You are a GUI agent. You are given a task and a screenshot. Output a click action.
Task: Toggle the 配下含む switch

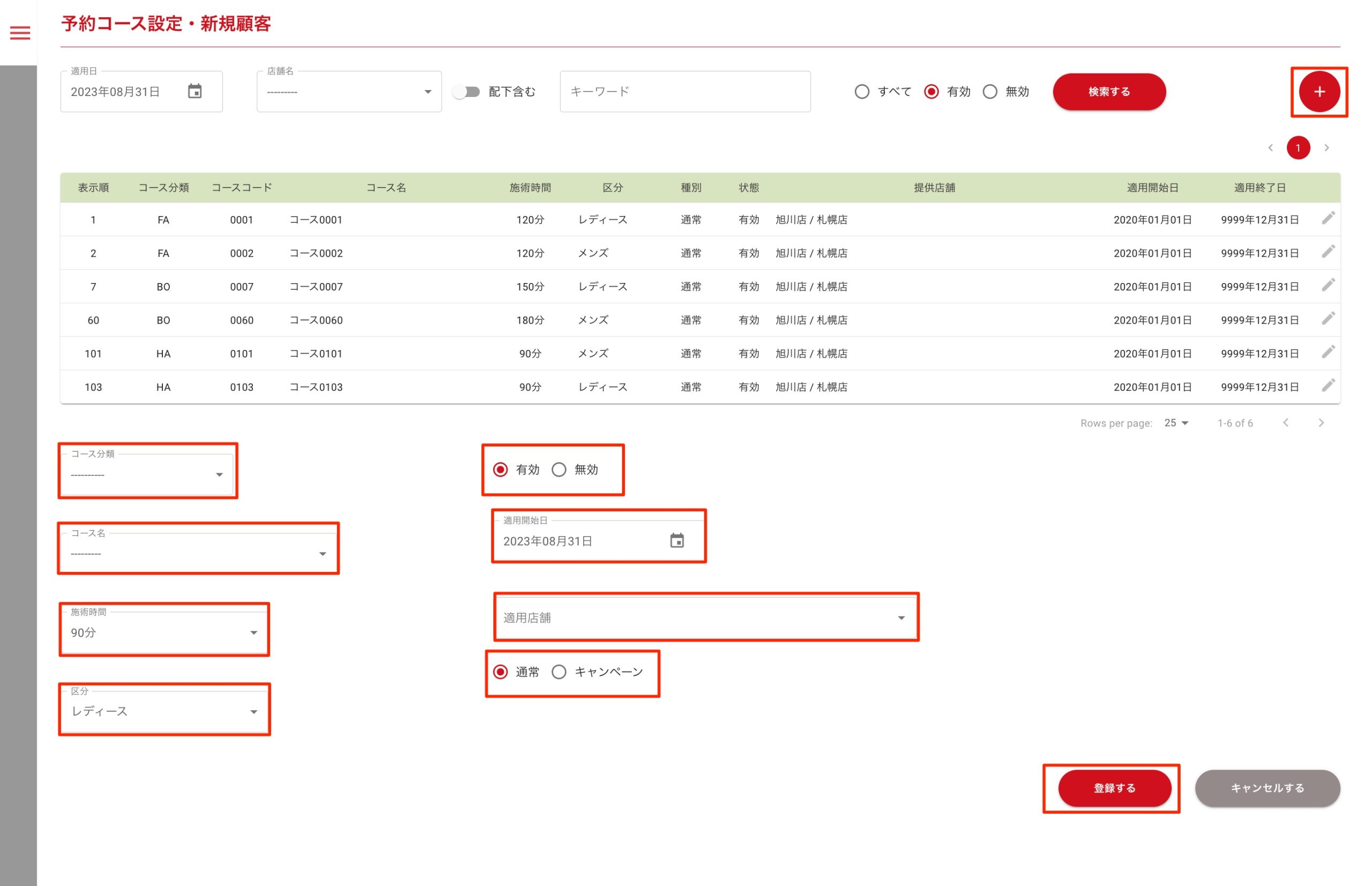click(466, 92)
